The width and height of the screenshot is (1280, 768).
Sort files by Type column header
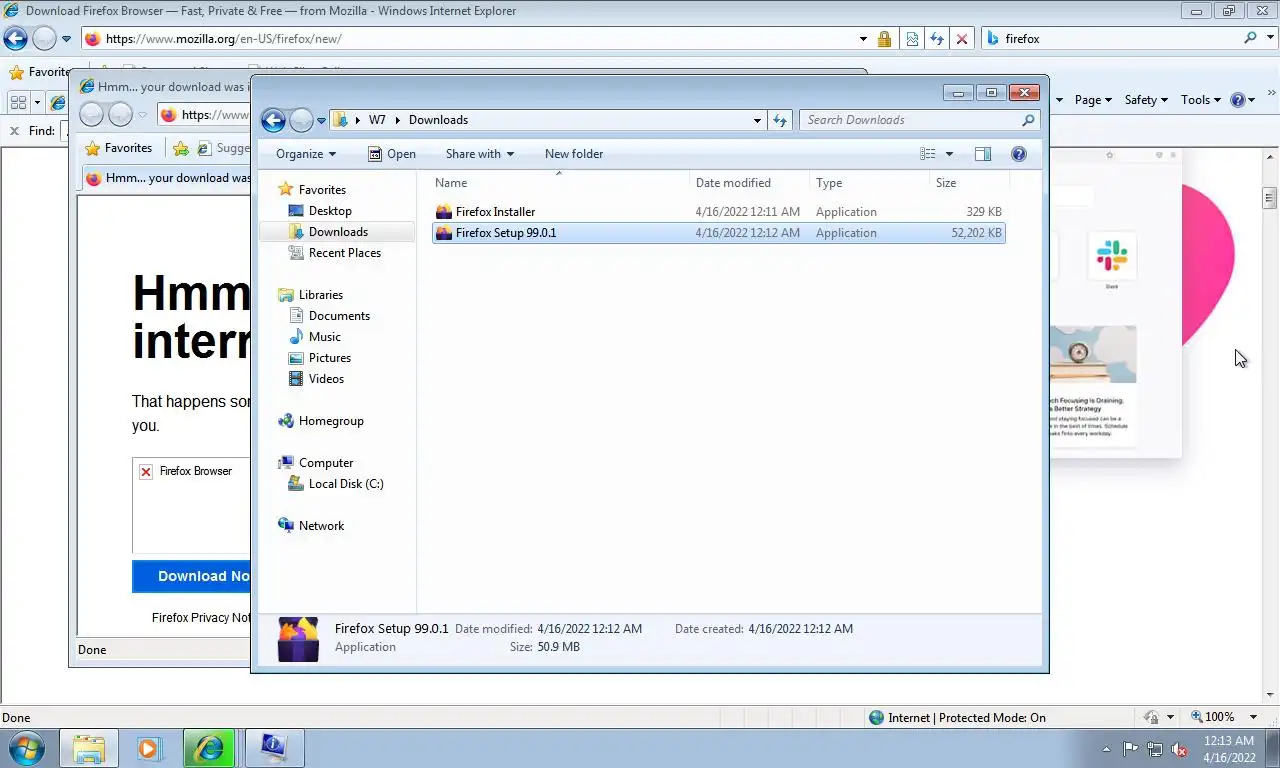869,183
